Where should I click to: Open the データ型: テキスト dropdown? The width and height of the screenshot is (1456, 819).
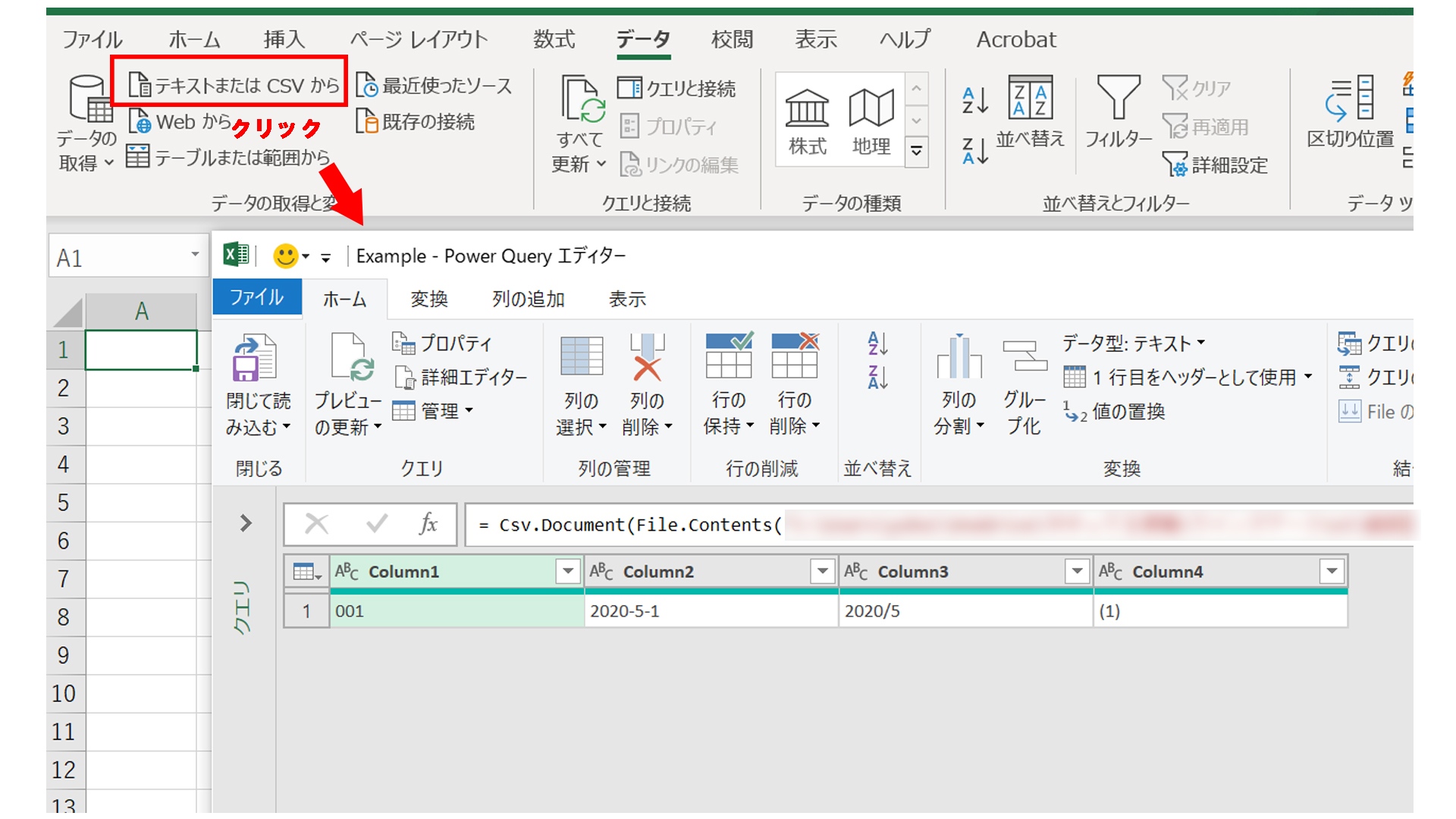[x=1134, y=344]
